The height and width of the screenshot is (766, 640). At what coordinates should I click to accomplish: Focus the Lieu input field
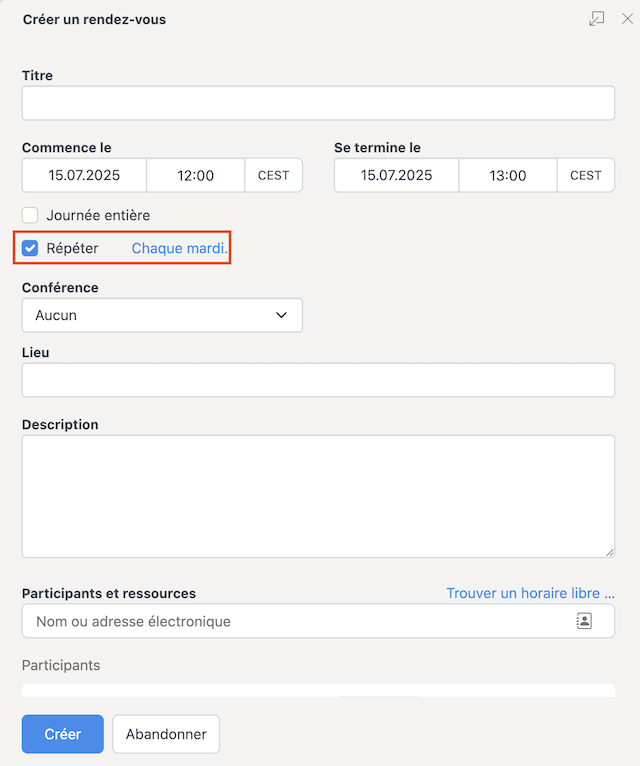(x=318, y=380)
